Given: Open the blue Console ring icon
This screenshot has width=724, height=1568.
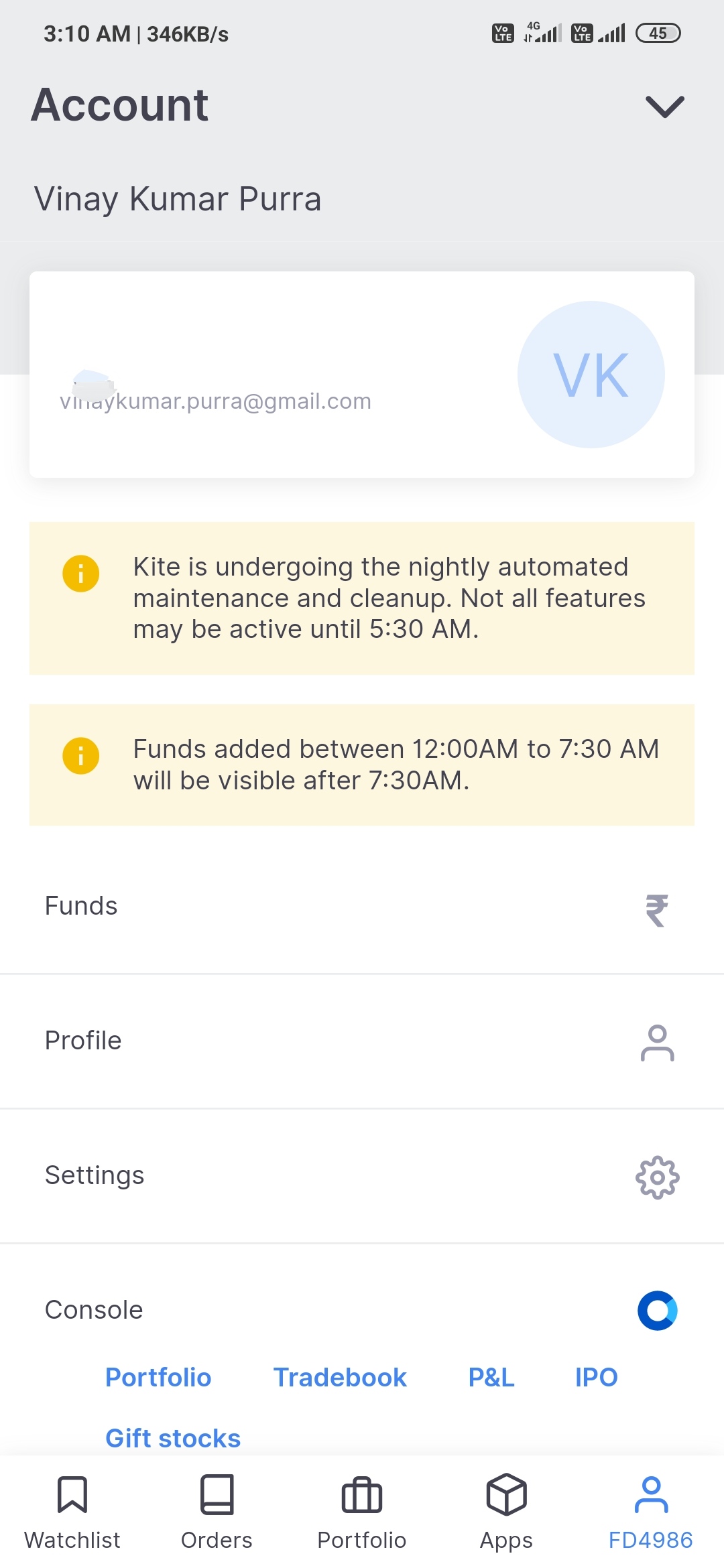Looking at the screenshot, I should 657,1311.
